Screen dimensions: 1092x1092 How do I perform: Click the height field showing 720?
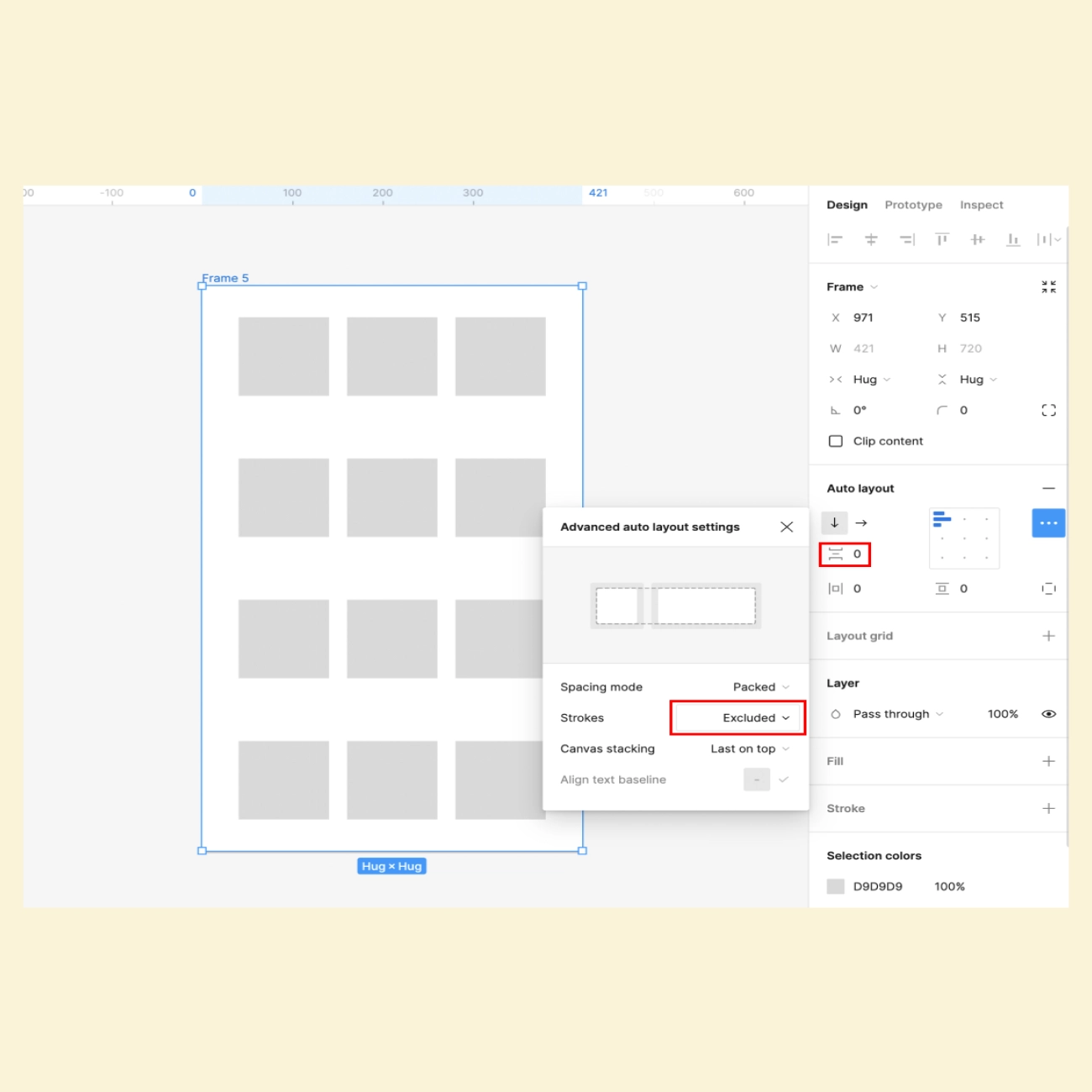(971, 349)
